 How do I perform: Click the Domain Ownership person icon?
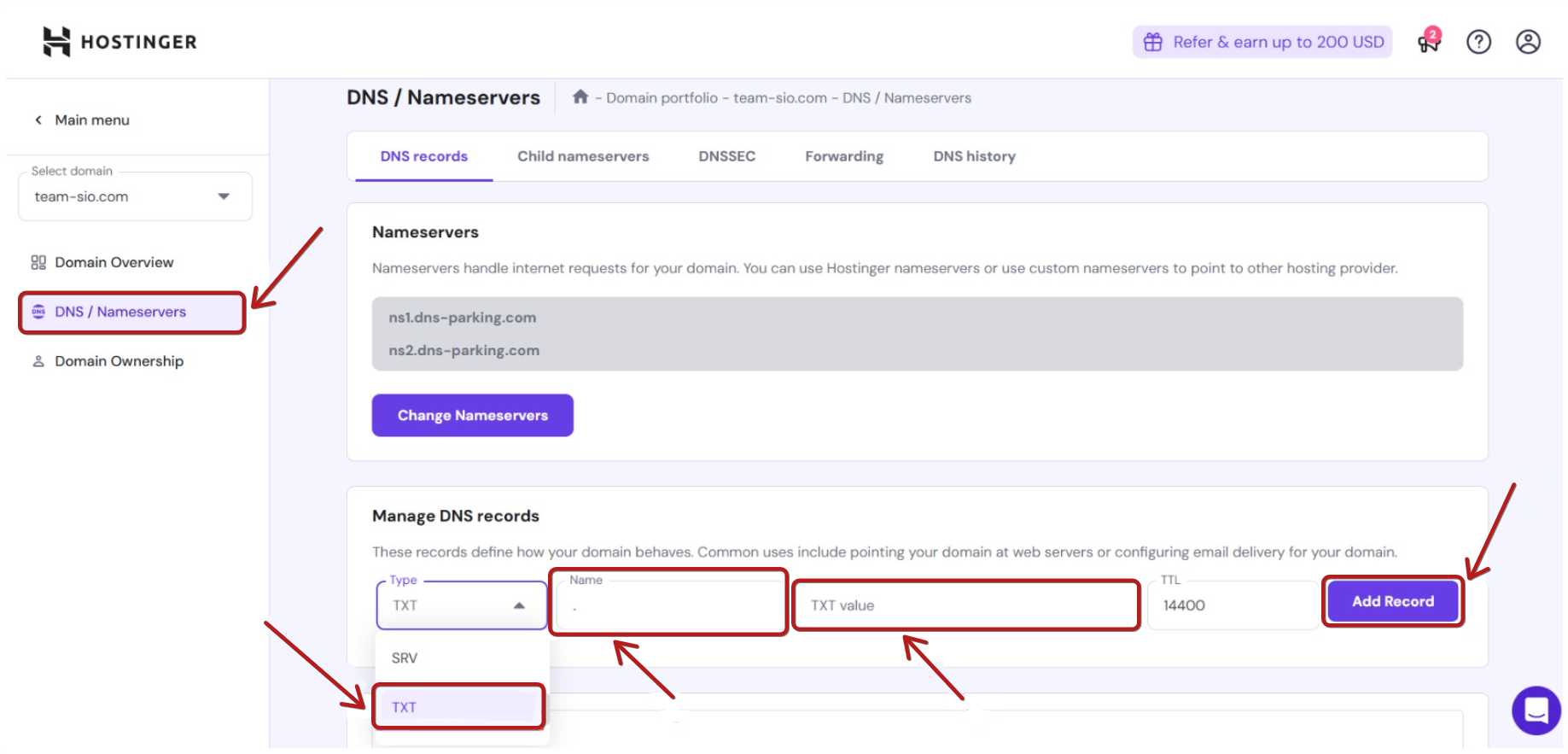pos(38,361)
